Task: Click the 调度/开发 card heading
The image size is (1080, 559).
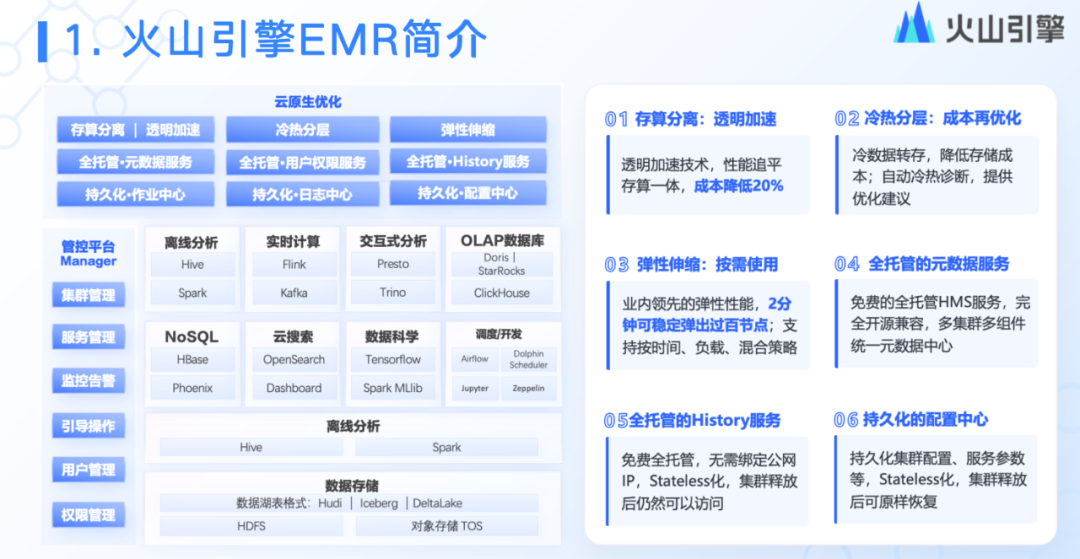Action: pos(499,335)
